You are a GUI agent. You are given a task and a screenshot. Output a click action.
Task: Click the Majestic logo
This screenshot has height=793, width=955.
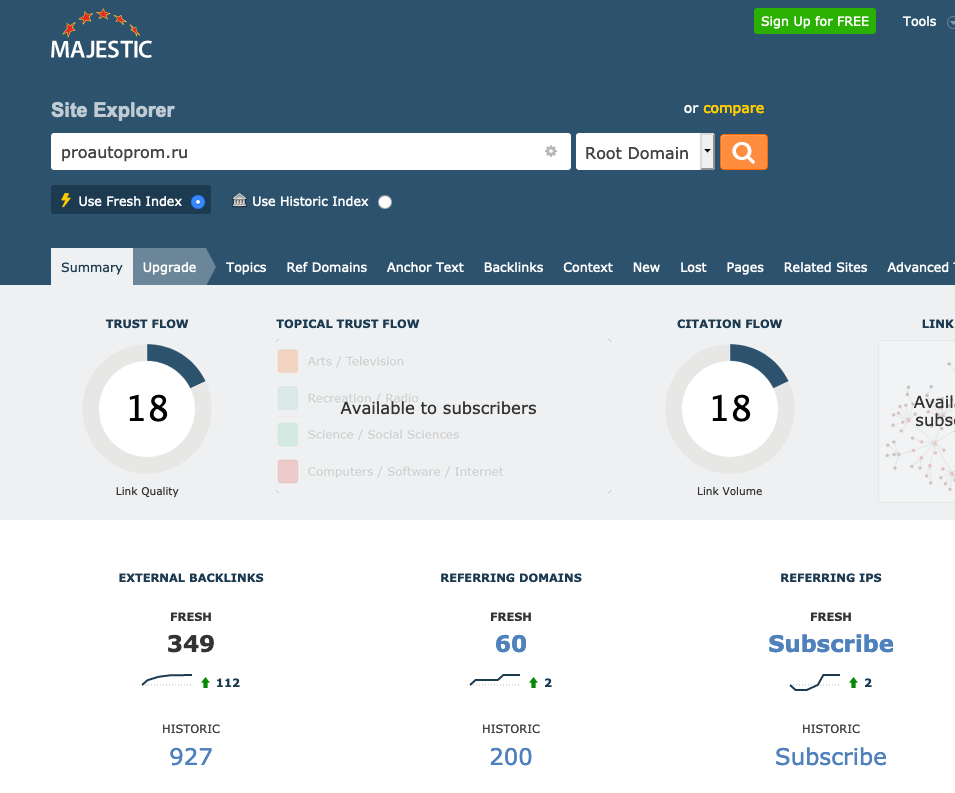101,36
